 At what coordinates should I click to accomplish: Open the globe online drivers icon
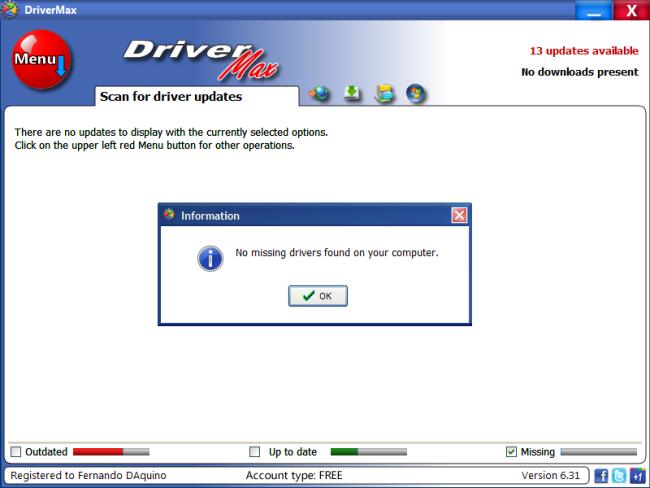(x=319, y=93)
